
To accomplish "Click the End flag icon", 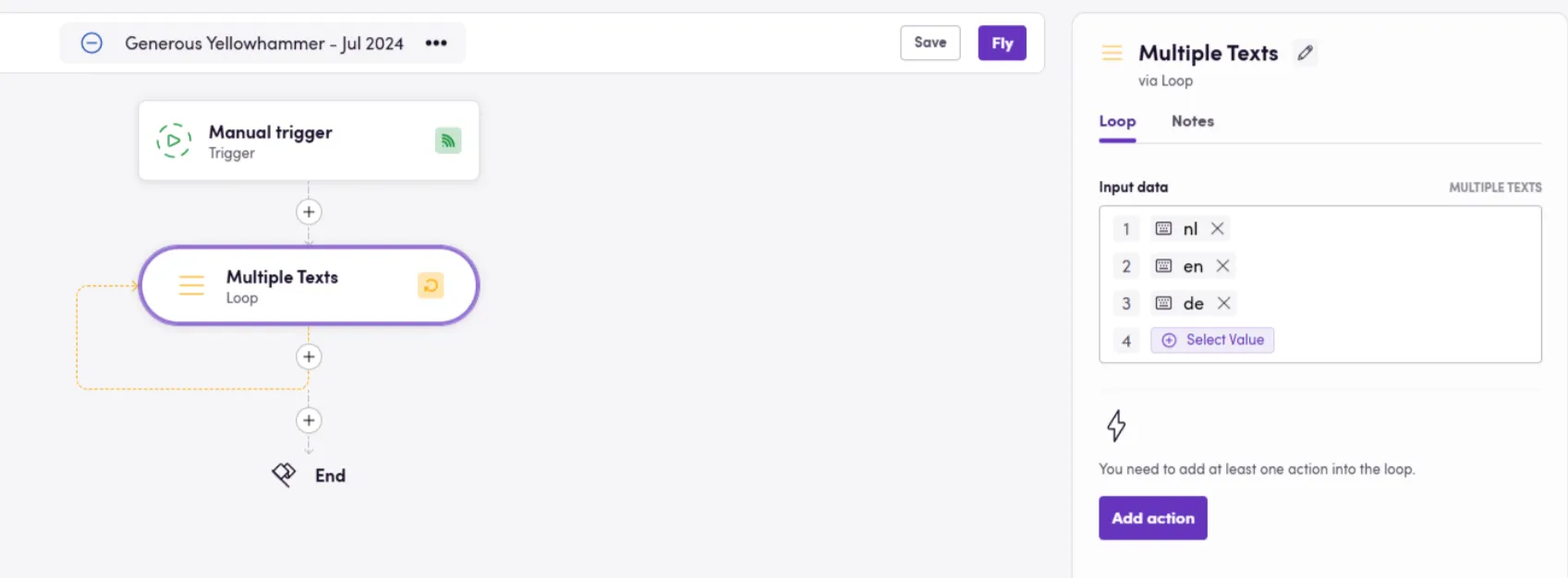I will point(283,475).
